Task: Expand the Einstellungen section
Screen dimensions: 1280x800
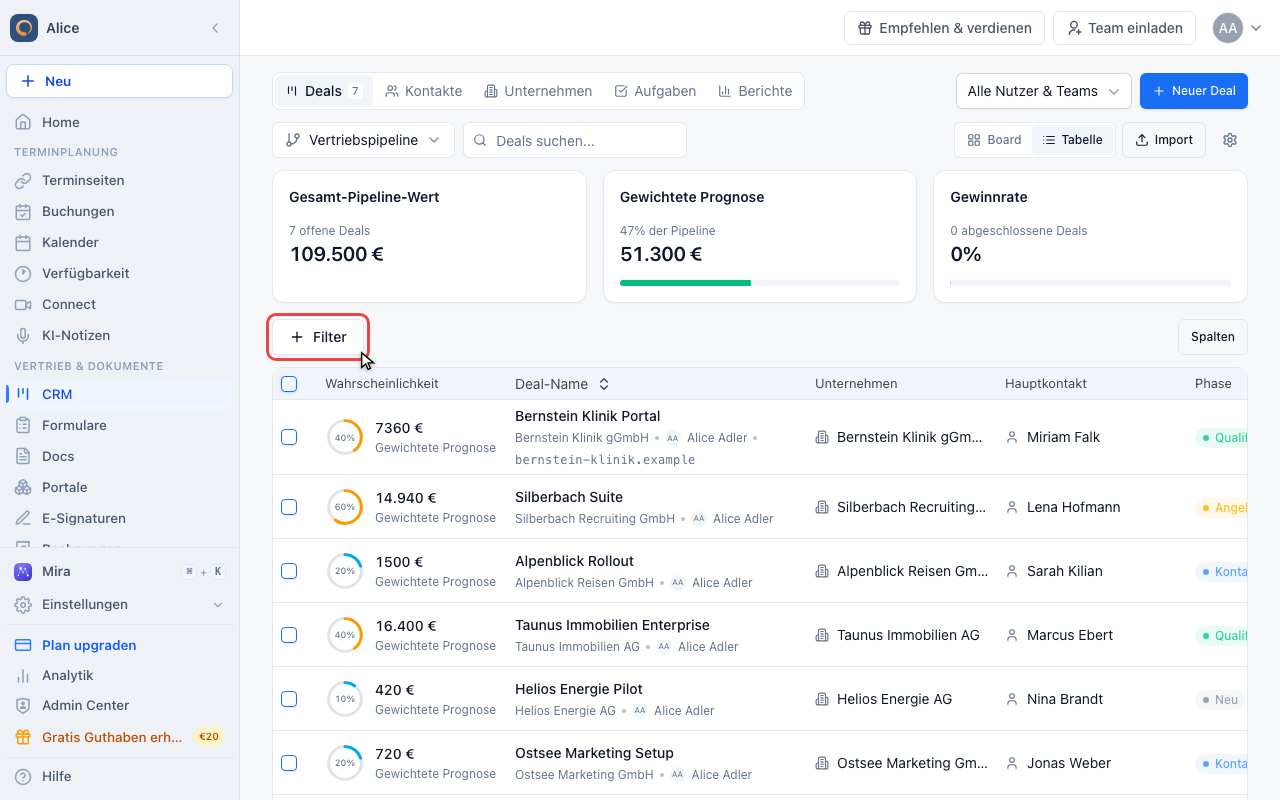Action: pos(119,605)
